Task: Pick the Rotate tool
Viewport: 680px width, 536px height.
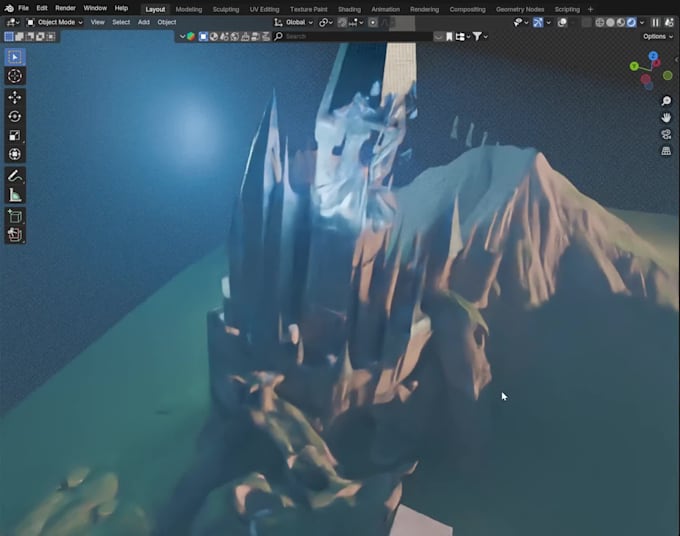Action: [x=15, y=116]
